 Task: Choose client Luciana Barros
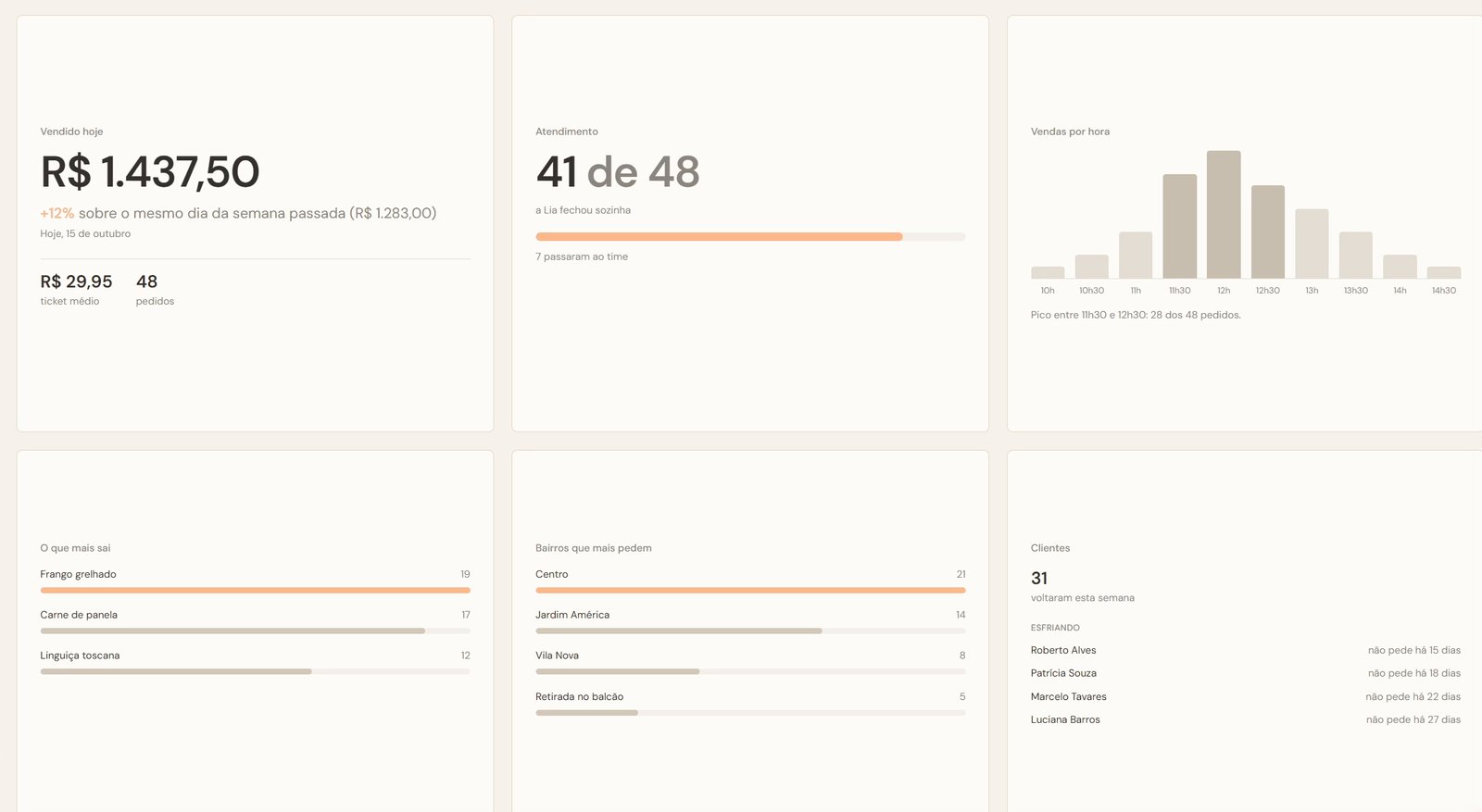[1065, 719]
